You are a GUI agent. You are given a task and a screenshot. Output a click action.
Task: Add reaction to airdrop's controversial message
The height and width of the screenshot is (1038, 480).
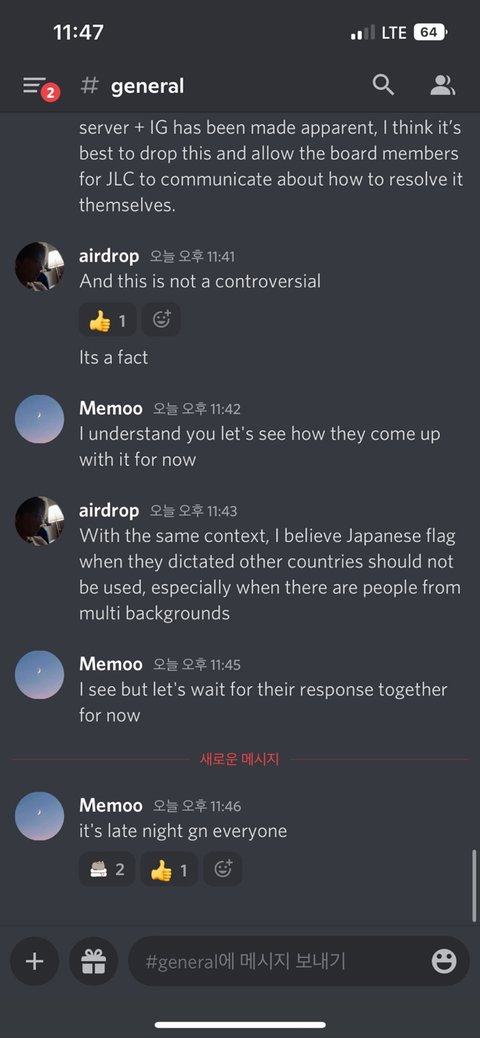click(161, 320)
